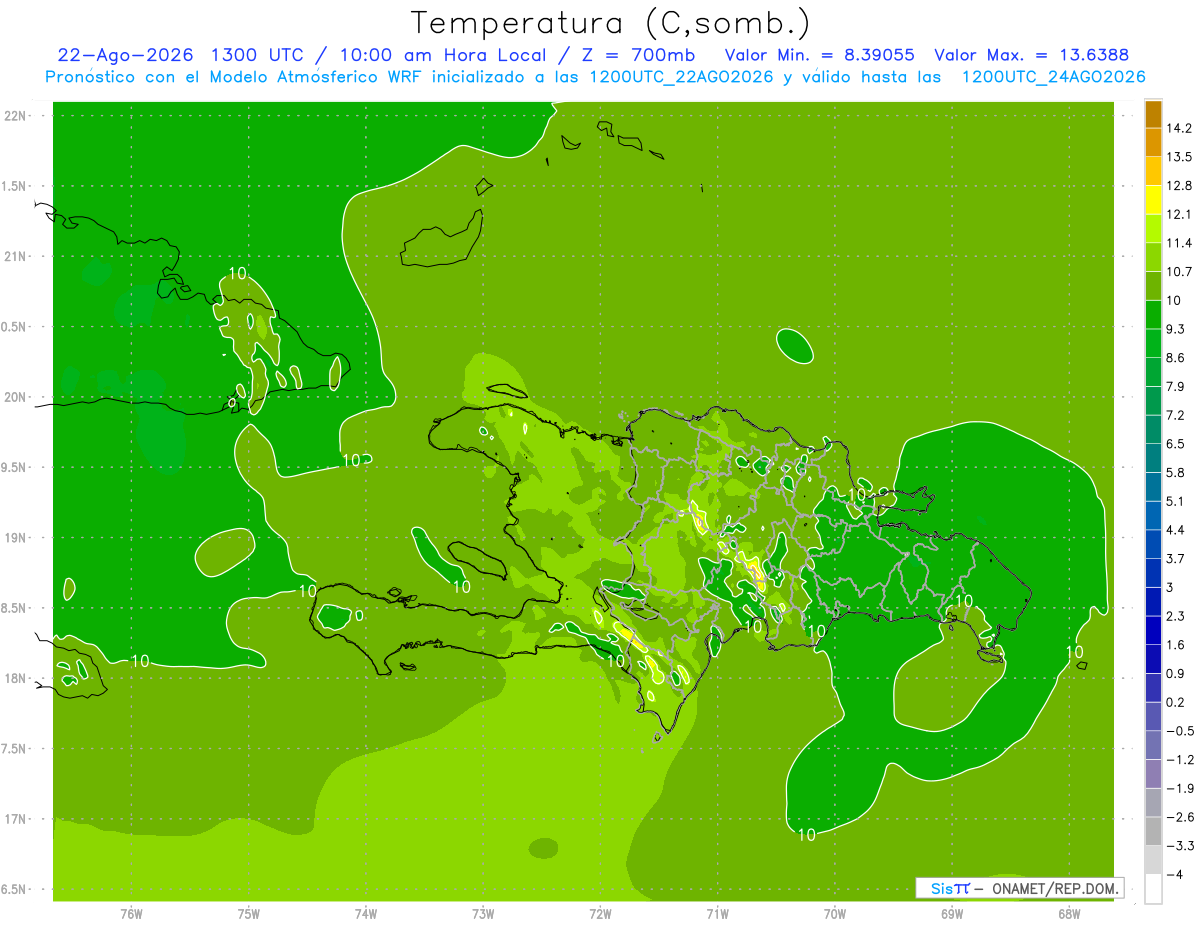Click the 'Valor Max. = 13.6388' readout

pos(1032,55)
